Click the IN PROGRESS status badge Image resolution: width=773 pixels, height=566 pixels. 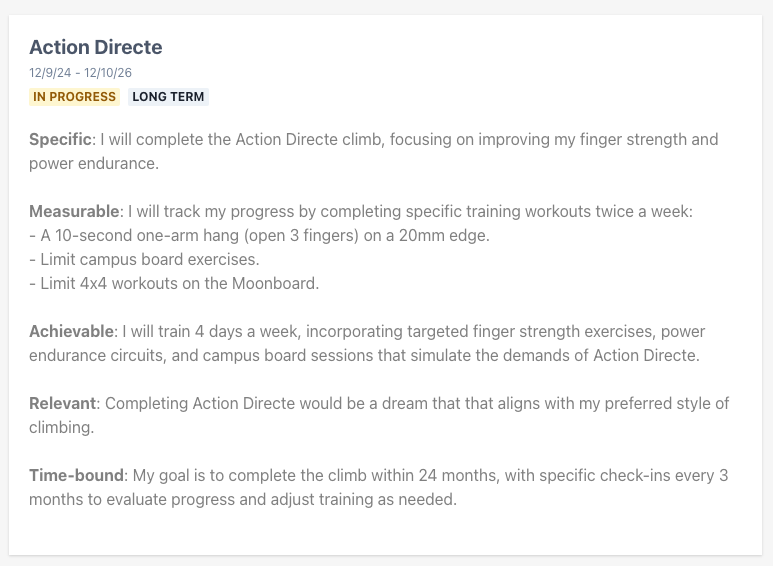74,97
